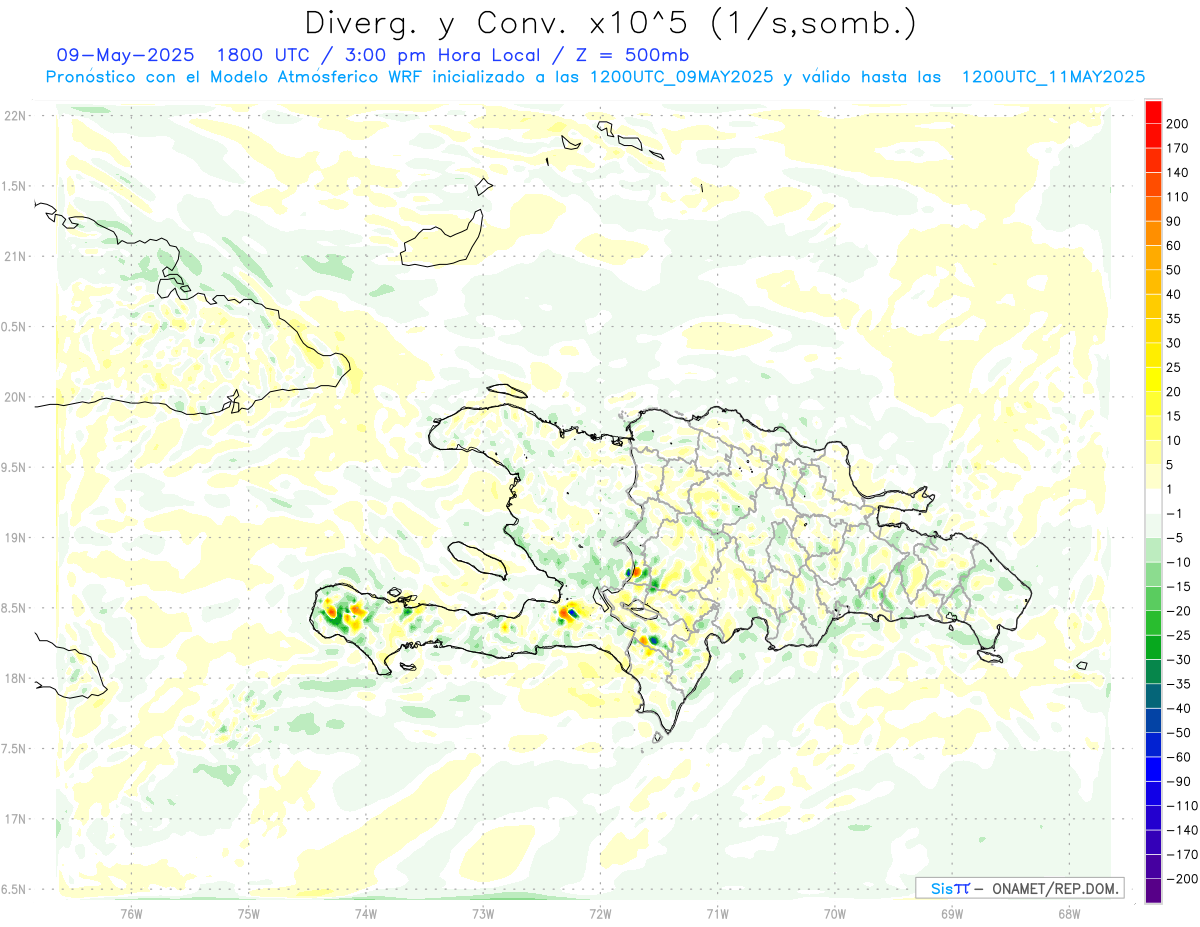Click the '75W' longitude label
1200x927 pixels.
tap(248, 913)
